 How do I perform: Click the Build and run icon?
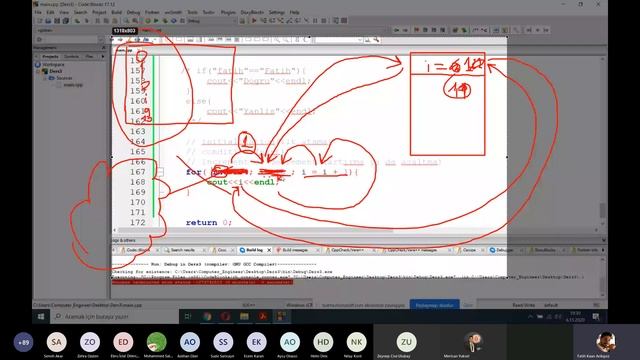(x=165, y=21)
